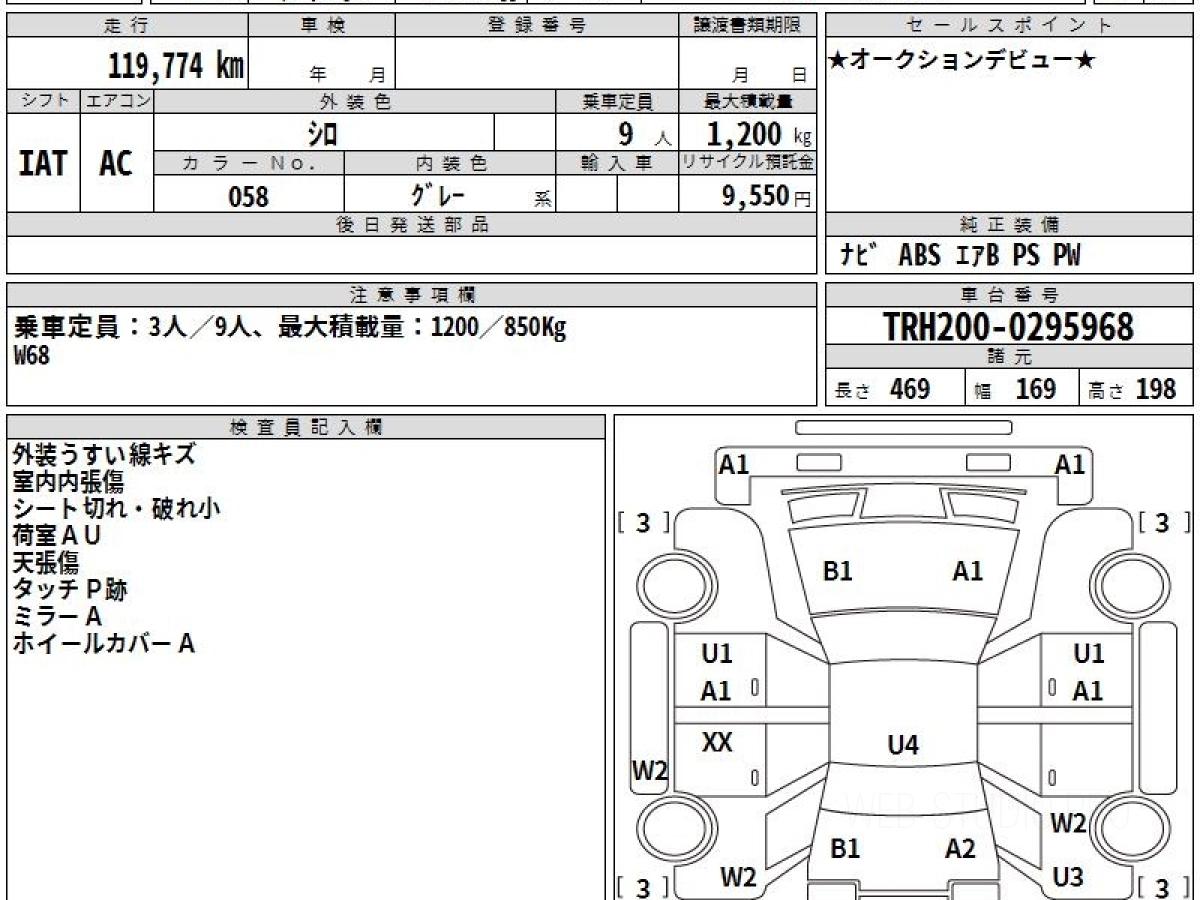Select the 天張傷 inspector note
This screenshot has width=1200, height=900.
(x=45, y=562)
